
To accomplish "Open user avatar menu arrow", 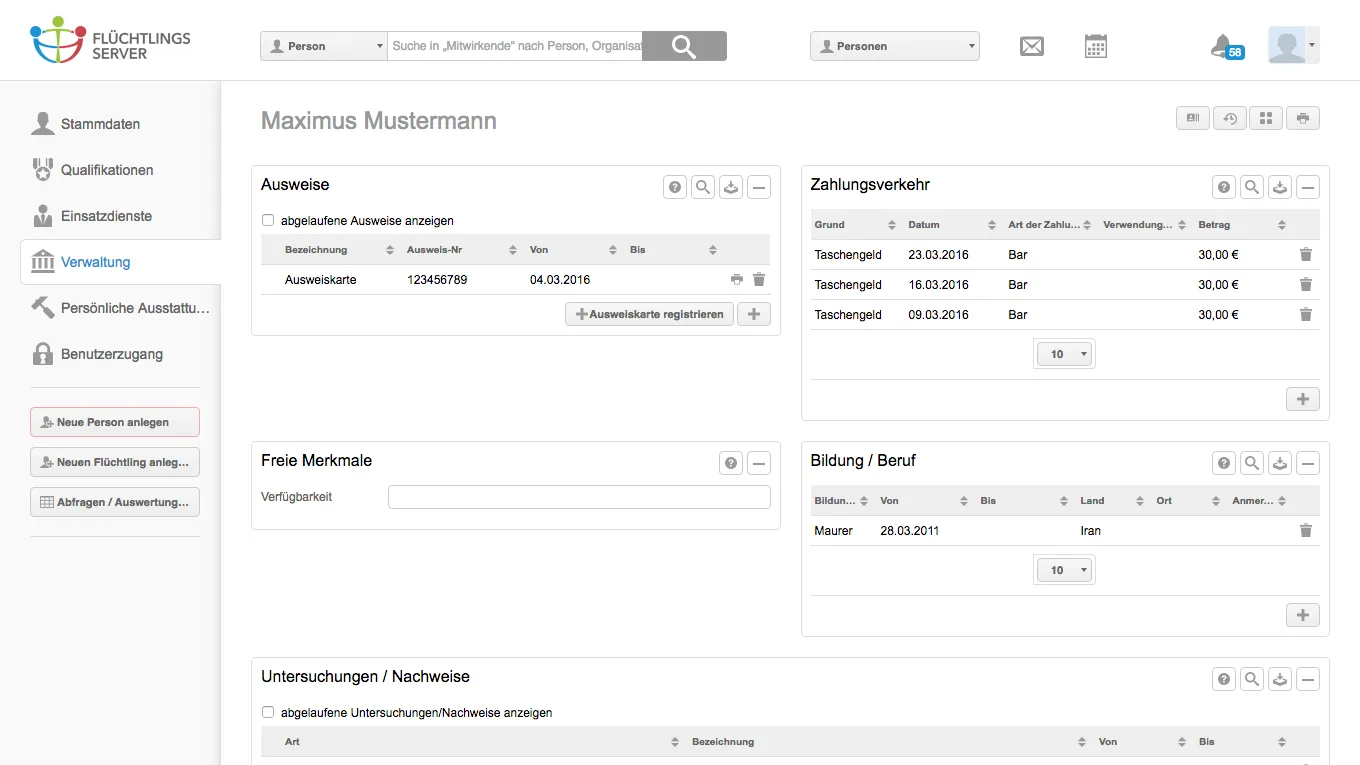I will [x=1312, y=46].
